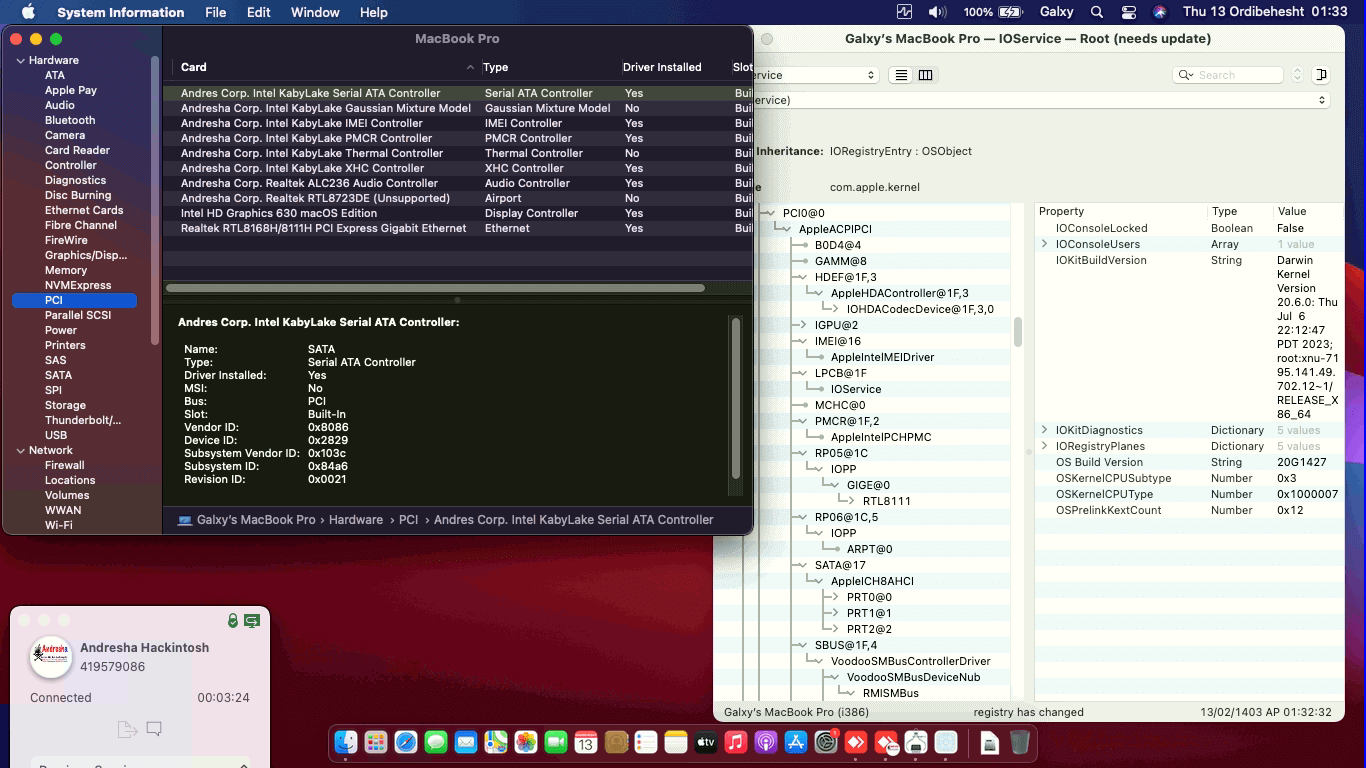Open the App Store from the Dock
This screenshot has width=1366, height=768.
point(796,742)
